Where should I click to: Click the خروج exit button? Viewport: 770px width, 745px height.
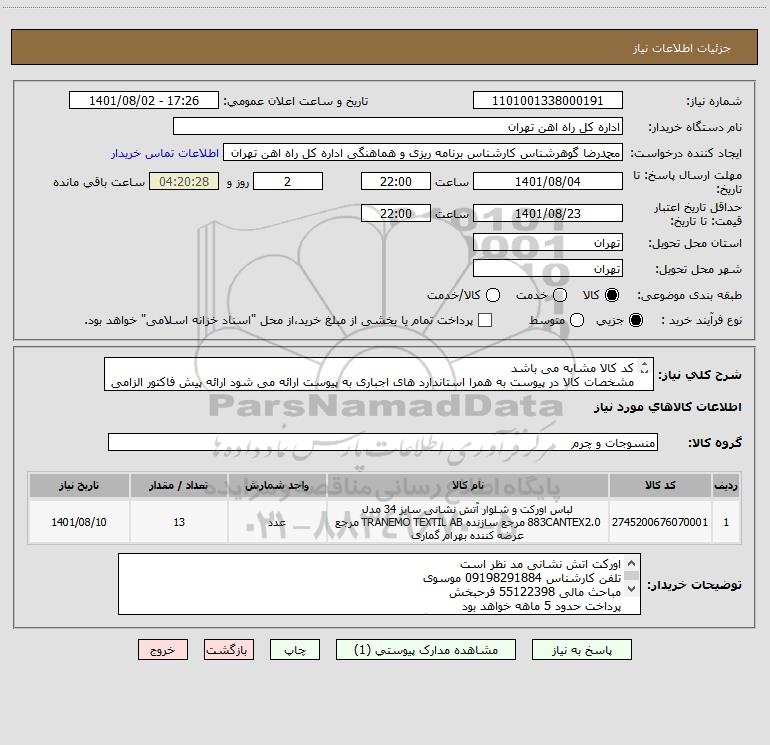(x=163, y=650)
